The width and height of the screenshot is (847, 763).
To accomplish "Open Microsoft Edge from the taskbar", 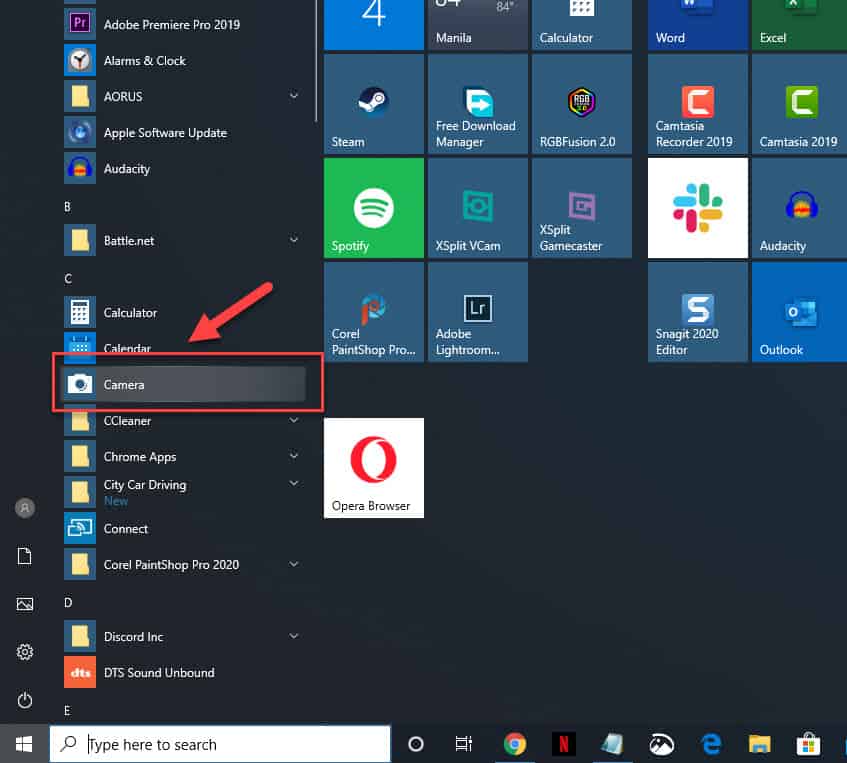I will click(711, 744).
